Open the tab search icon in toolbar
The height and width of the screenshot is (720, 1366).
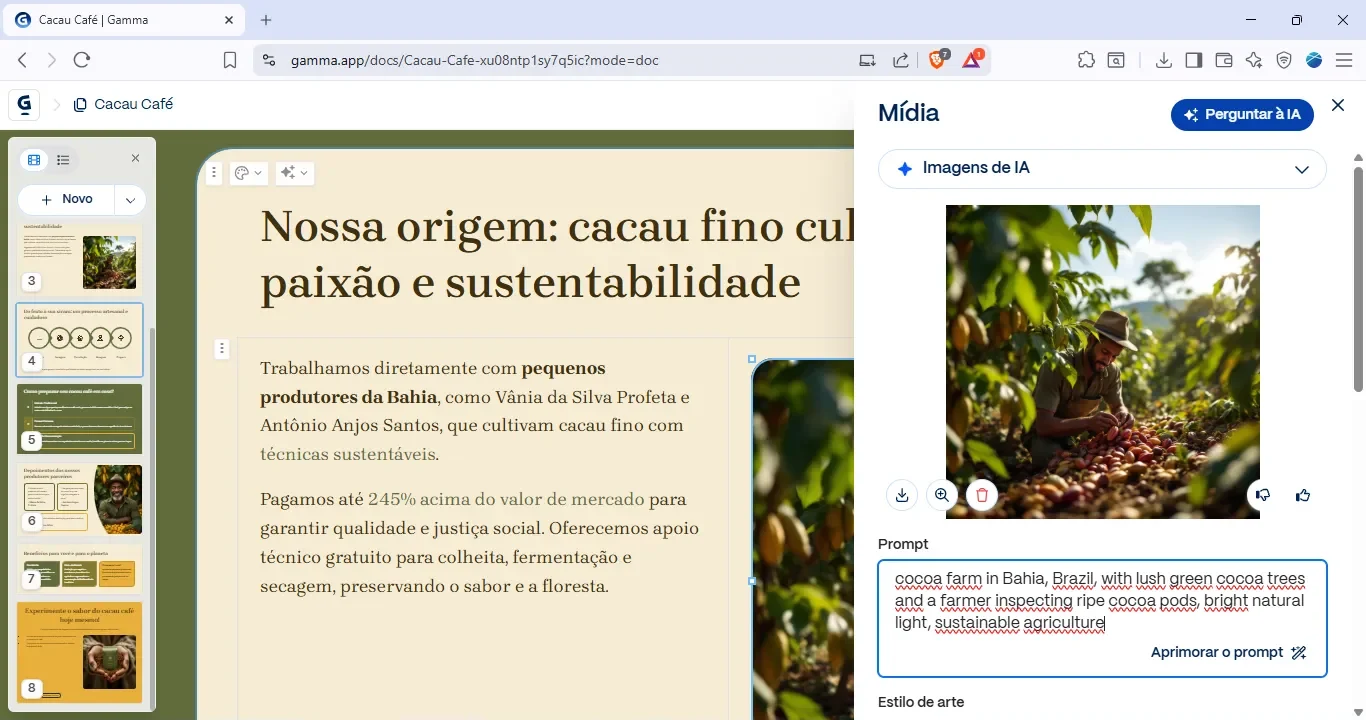tap(1116, 60)
